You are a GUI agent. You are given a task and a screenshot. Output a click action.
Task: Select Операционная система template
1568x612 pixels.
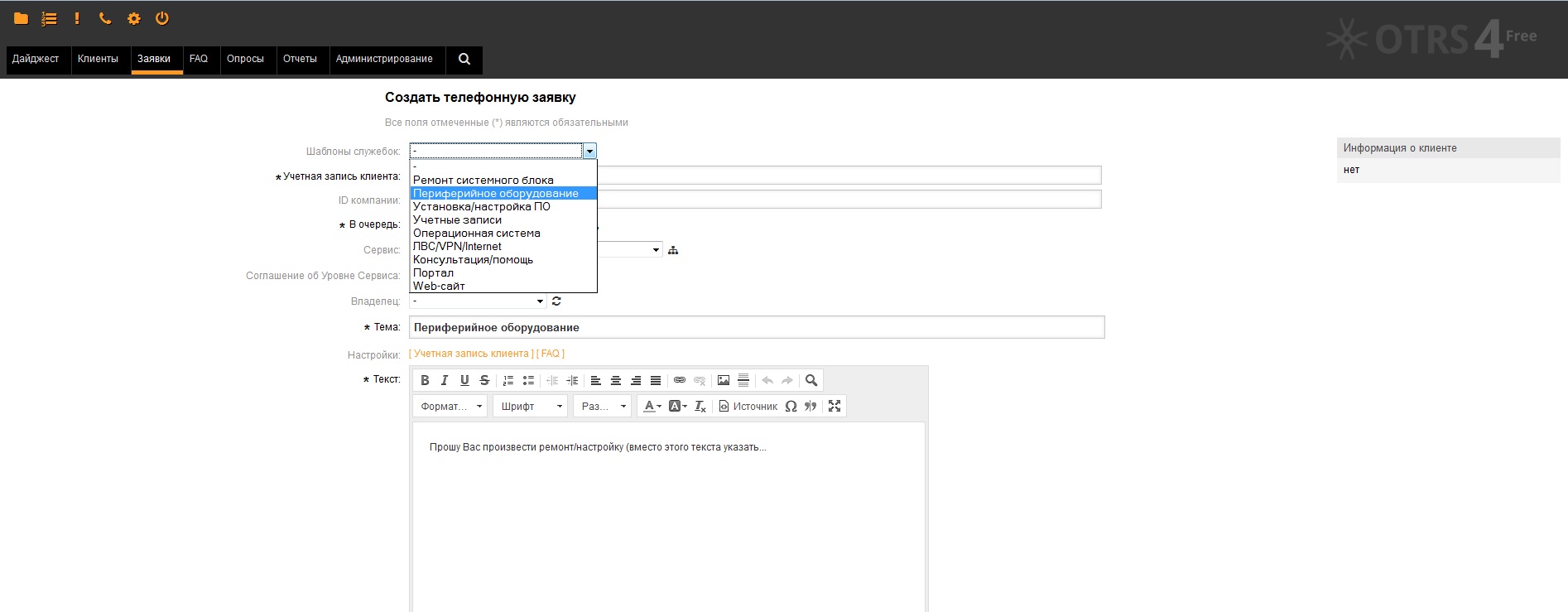(x=503, y=233)
